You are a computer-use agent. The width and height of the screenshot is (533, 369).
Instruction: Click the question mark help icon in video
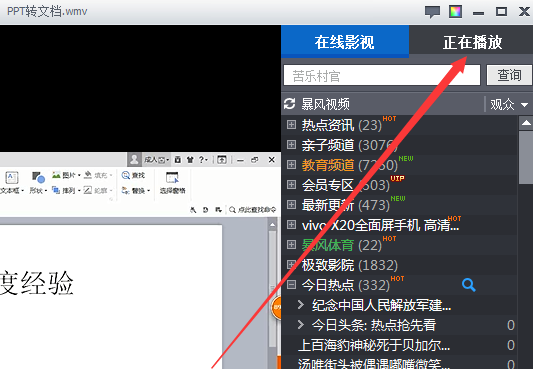(202, 159)
